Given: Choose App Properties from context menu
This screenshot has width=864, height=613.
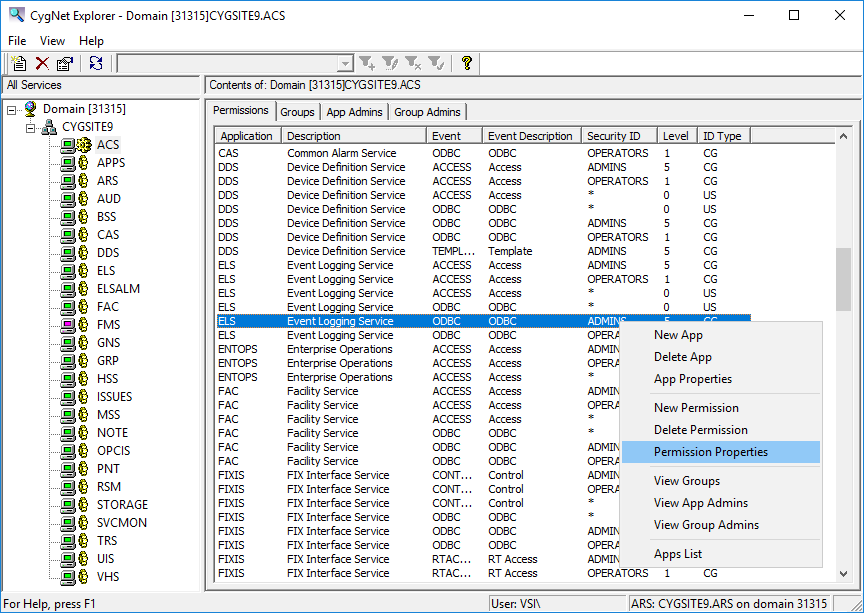Looking at the screenshot, I should pos(721,379).
